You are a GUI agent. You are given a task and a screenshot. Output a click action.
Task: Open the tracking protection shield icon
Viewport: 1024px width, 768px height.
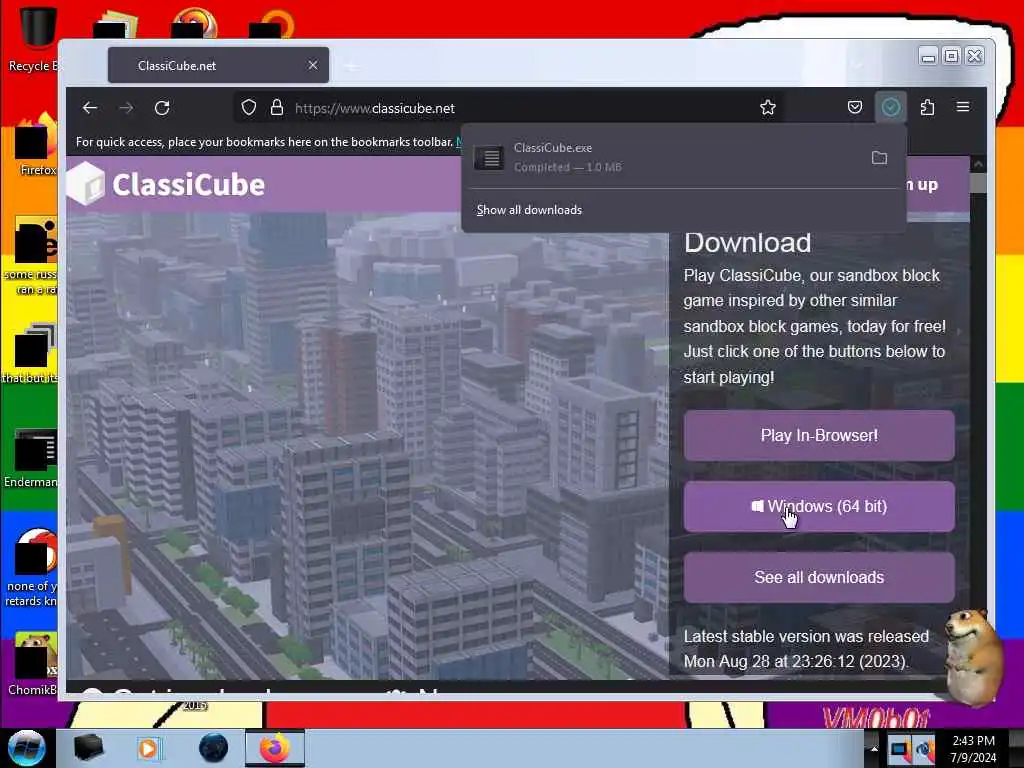(x=248, y=107)
